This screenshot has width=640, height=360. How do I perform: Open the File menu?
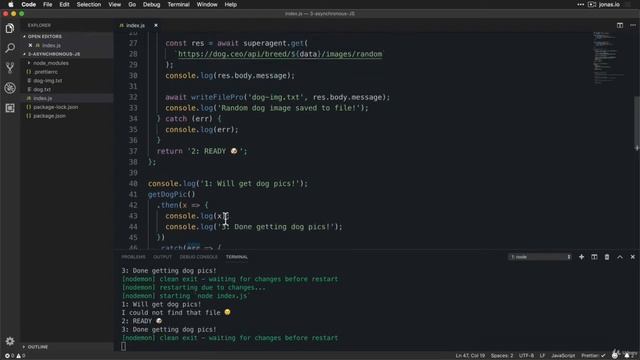[48, 4]
